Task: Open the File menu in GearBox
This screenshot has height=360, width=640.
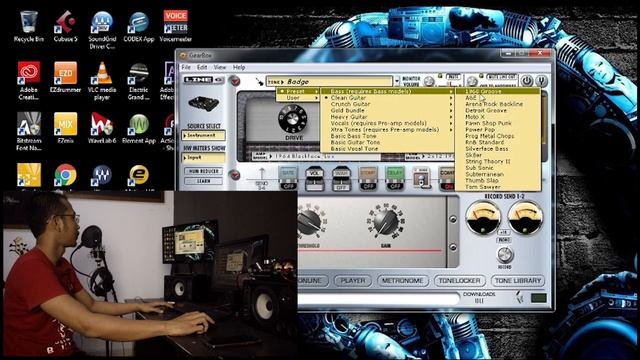Action: coord(186,67)
